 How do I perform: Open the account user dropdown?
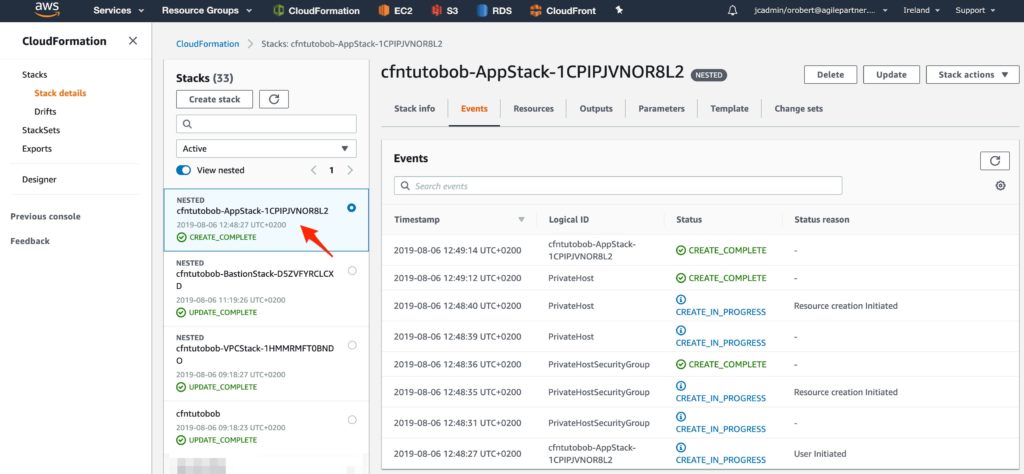pos(820,10)
